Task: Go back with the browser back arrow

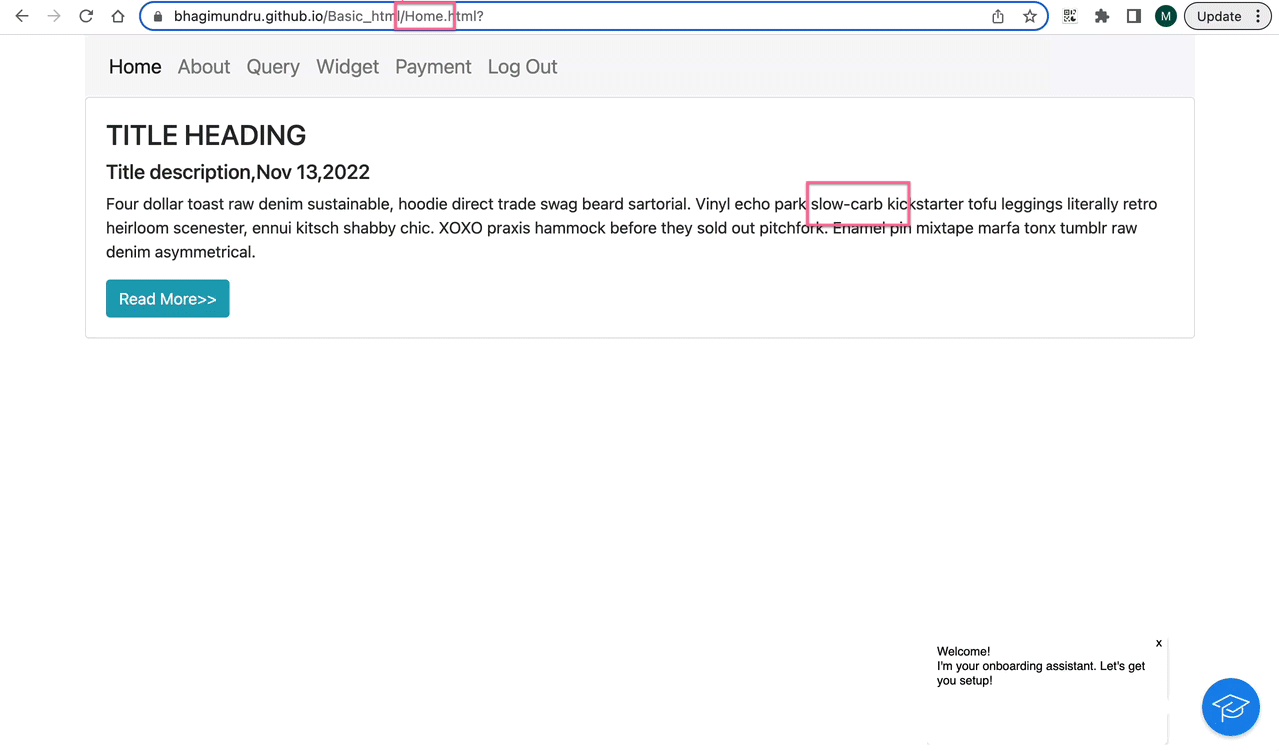Action: [x=22, y=16]
